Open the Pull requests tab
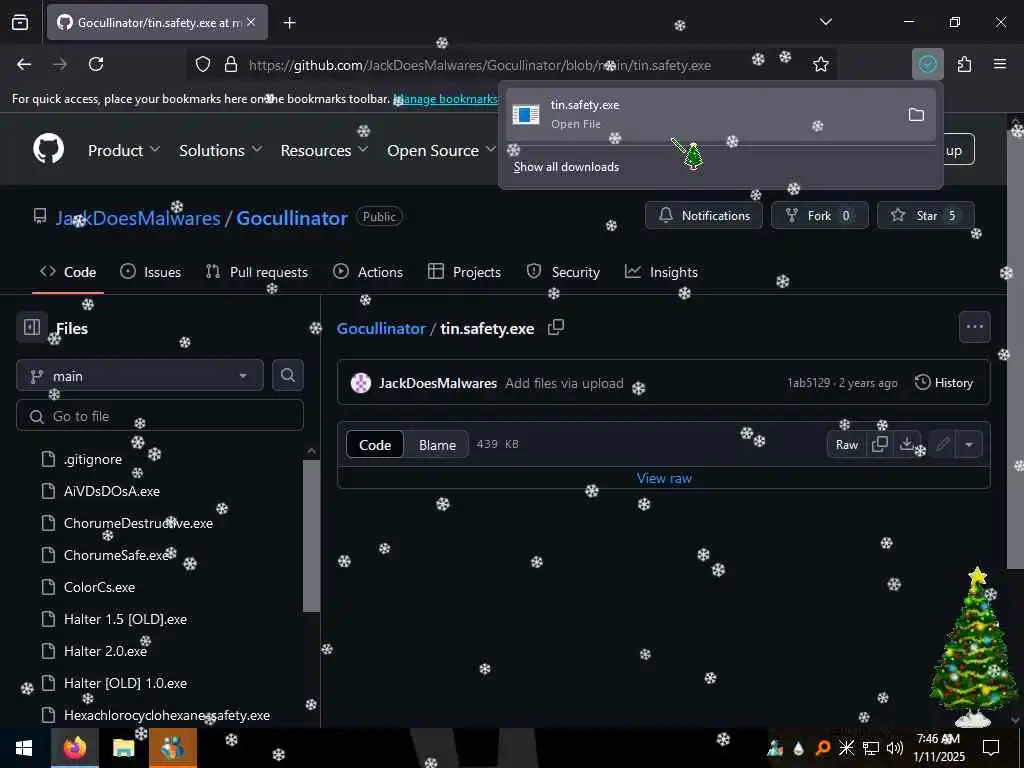Image resolution: width=1024 pixels, height=768 pixels. (x=257, y=272)
